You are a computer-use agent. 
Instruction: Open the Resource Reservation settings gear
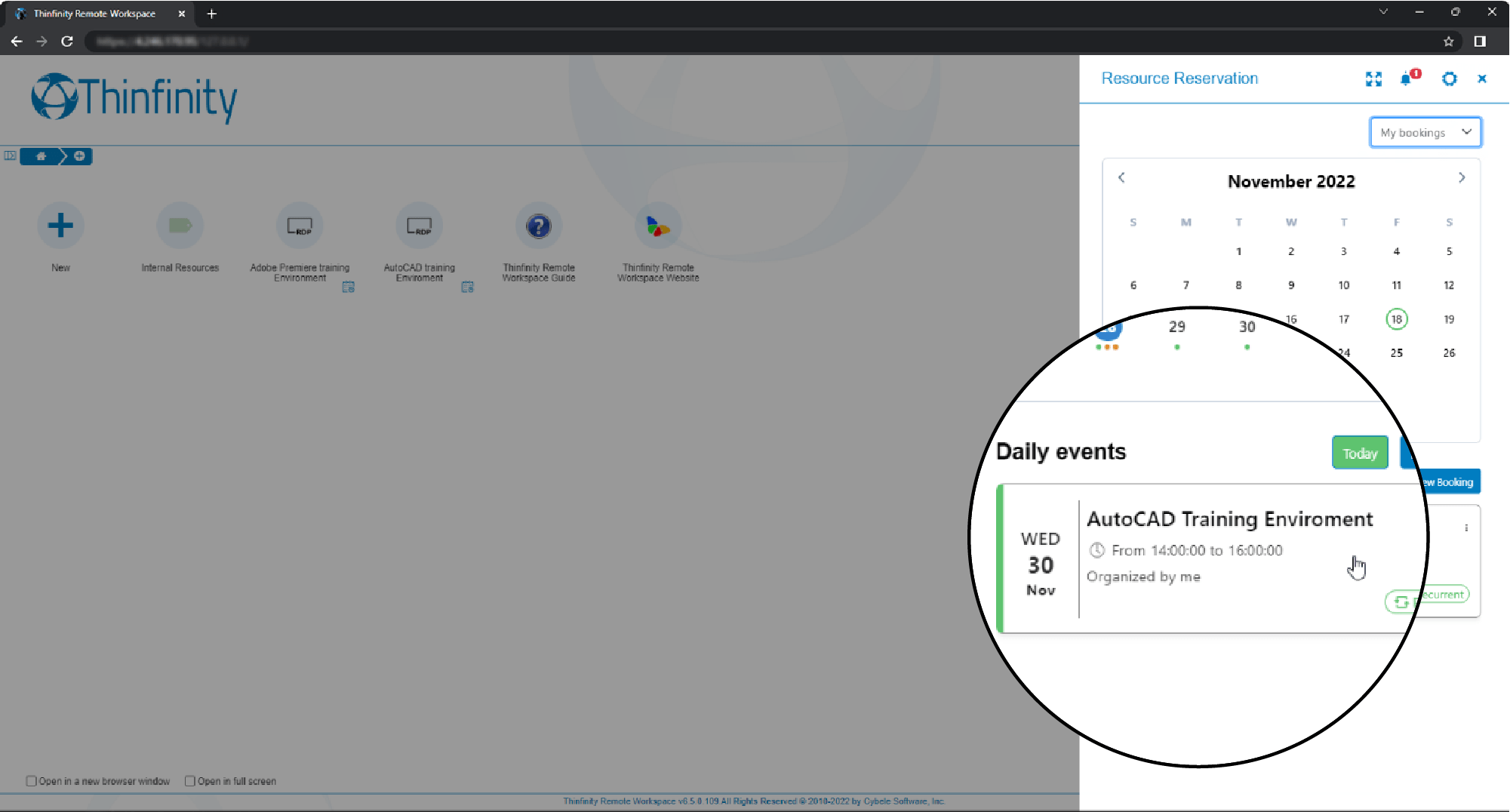pyautogui.click(x=1449, y=79)
